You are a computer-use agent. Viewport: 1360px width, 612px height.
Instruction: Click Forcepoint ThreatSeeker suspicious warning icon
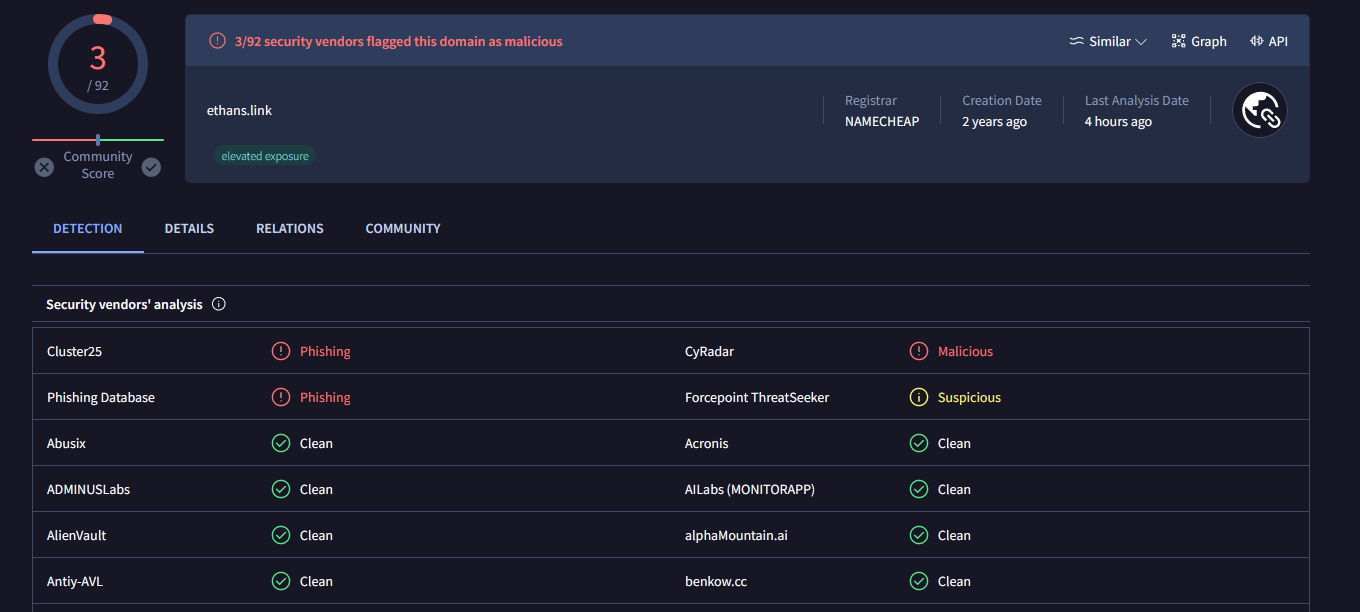coord(918,397)
